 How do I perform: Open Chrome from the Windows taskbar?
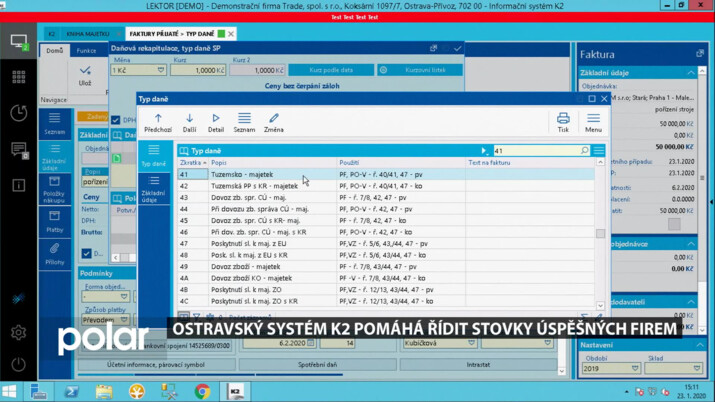click(x=203, y=391)
